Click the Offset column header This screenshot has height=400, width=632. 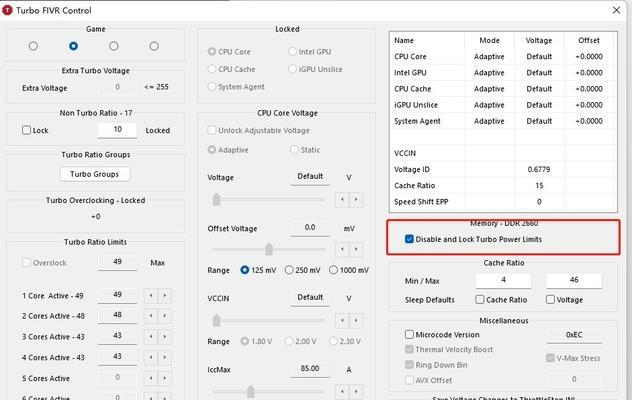[x=589, y=40]
